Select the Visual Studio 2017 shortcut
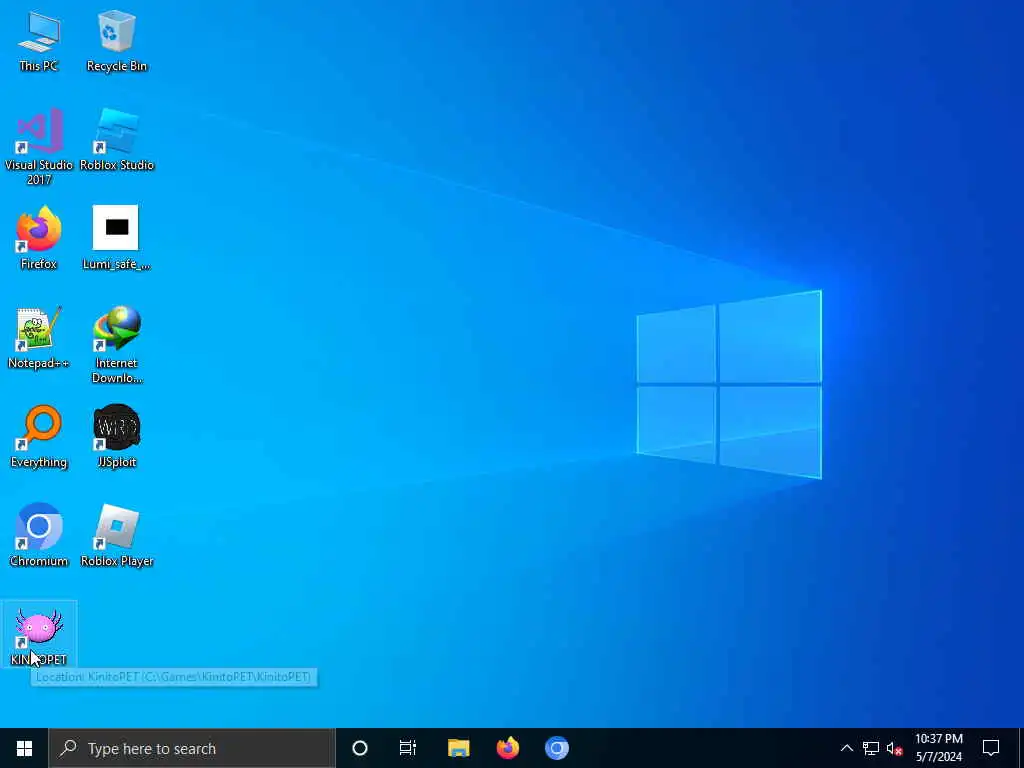 point(39,147)
